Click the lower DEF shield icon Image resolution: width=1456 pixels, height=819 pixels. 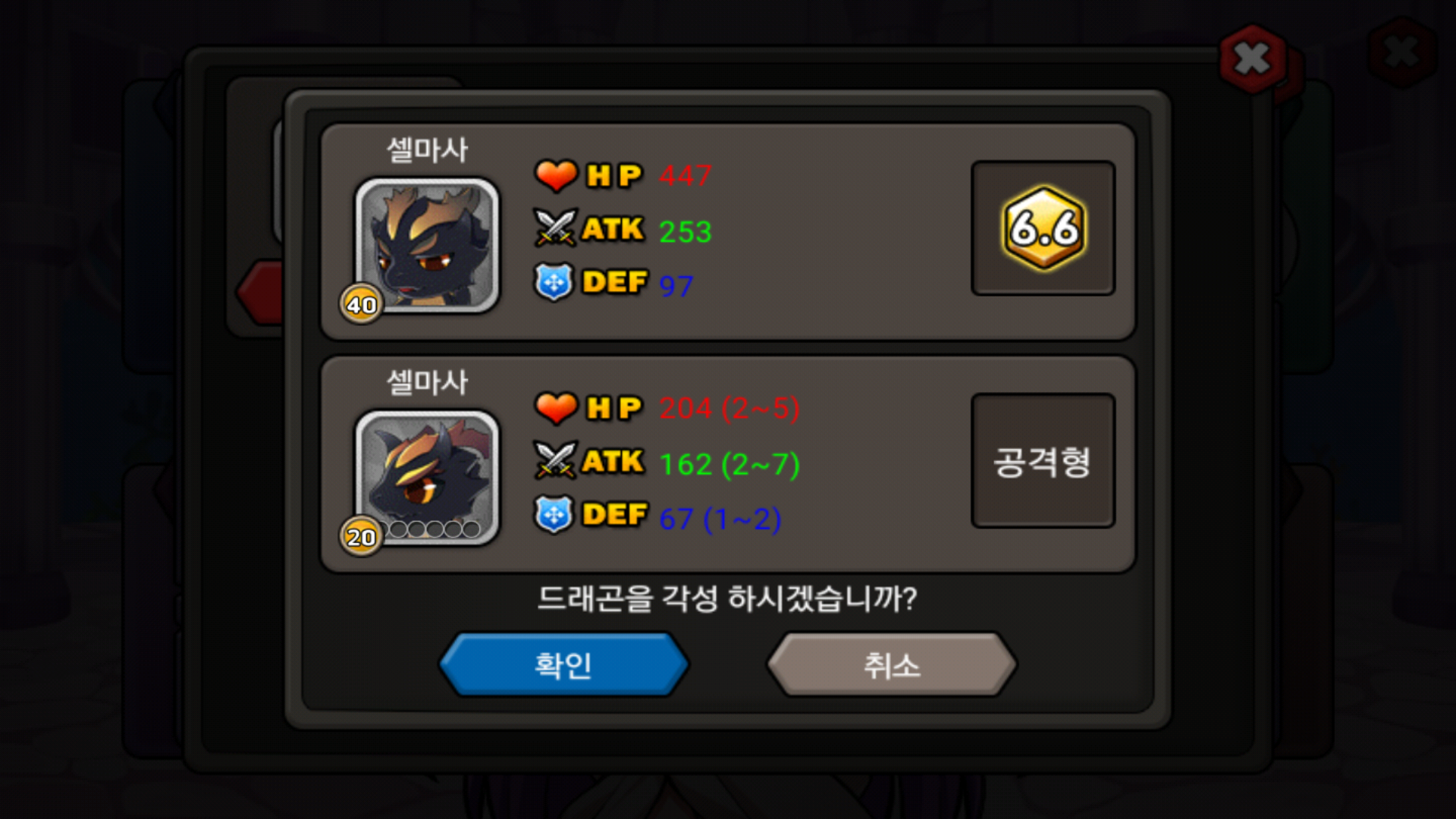[554, 514]
